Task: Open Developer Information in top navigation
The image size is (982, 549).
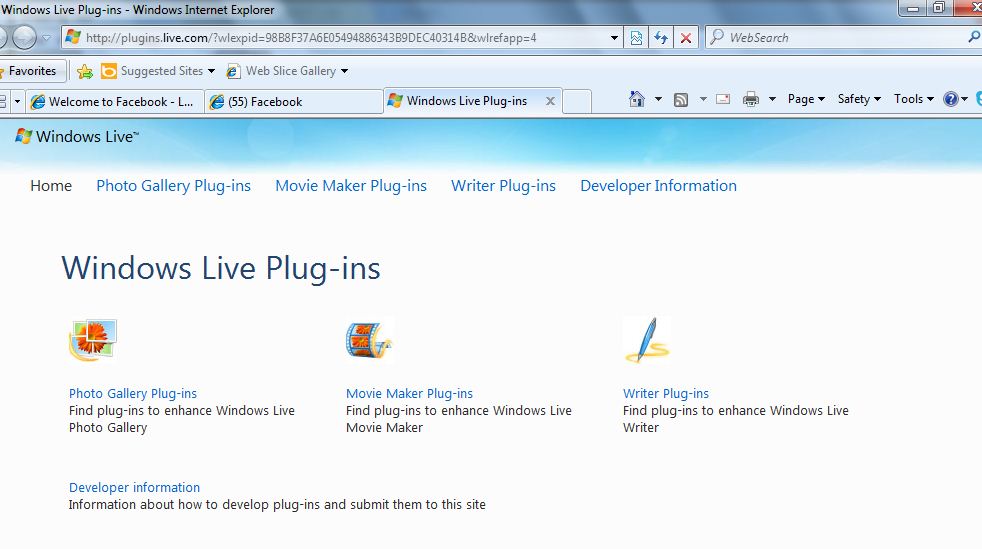Action: (x=658, y=186)
